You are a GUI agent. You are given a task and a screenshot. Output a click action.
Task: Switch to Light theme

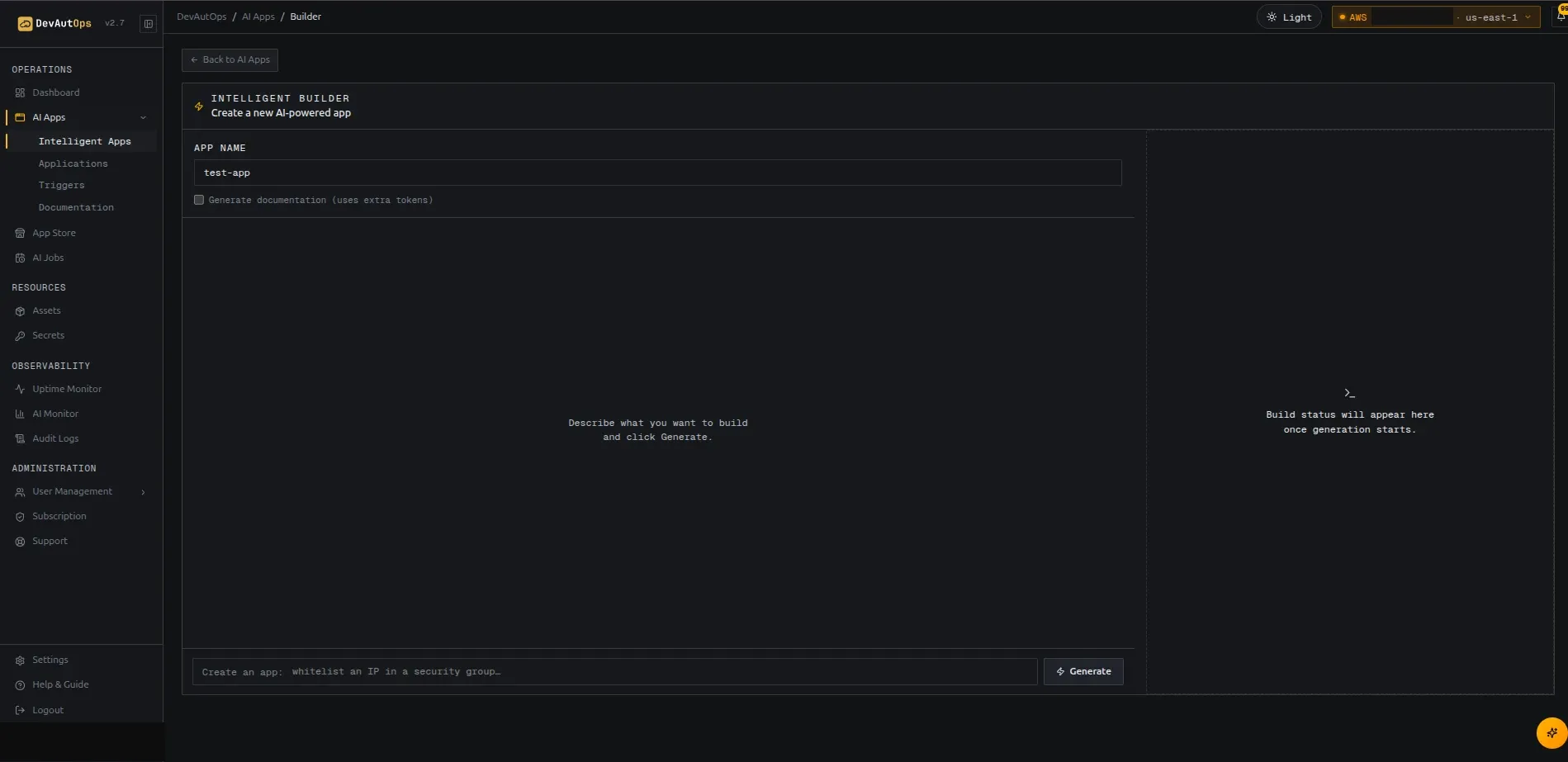tap(1289, 17)
